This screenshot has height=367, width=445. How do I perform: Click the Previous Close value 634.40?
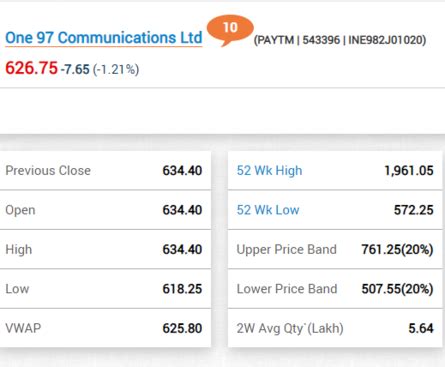click(x=182, y=171)
